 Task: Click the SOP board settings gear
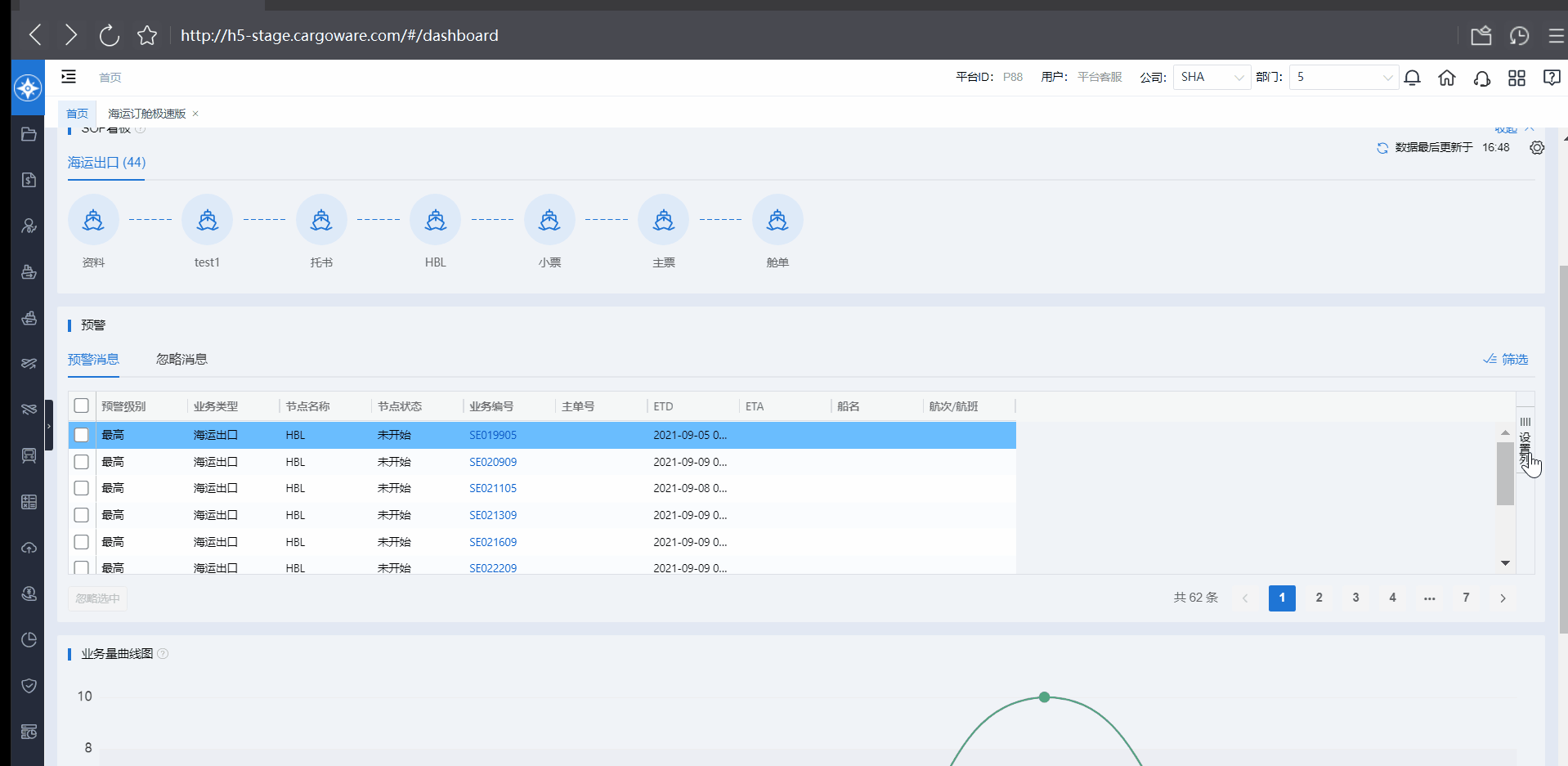coord(1537,148)
